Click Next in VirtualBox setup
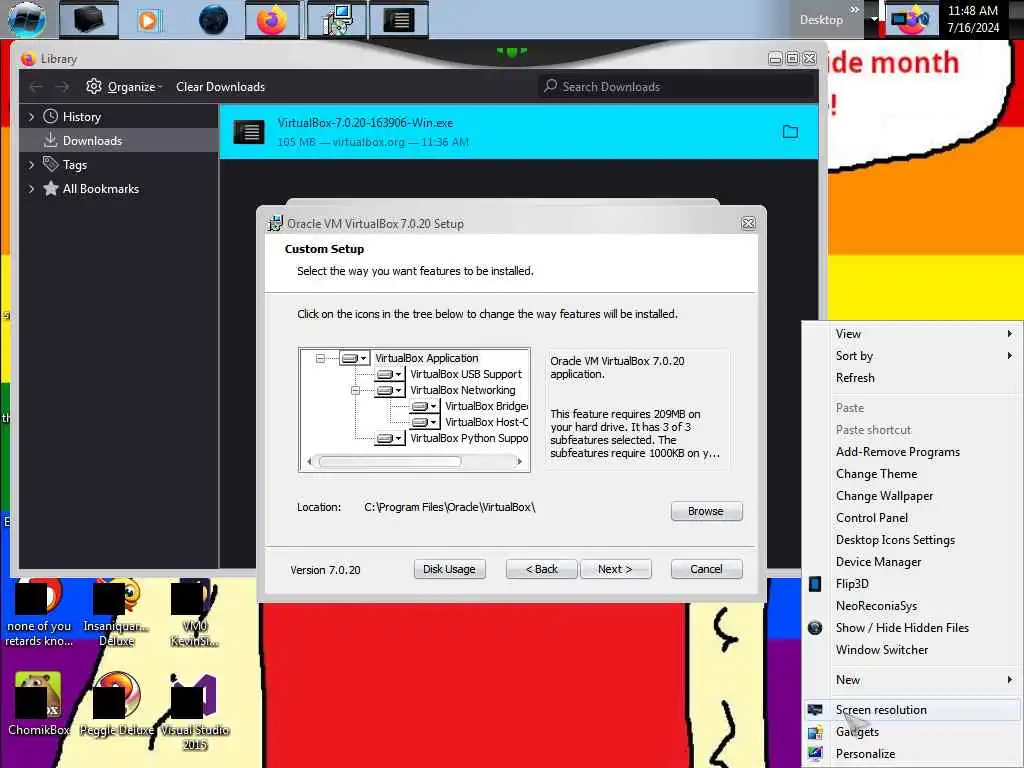The width and height of the screenshot is (1024, 768). (615, 569)
